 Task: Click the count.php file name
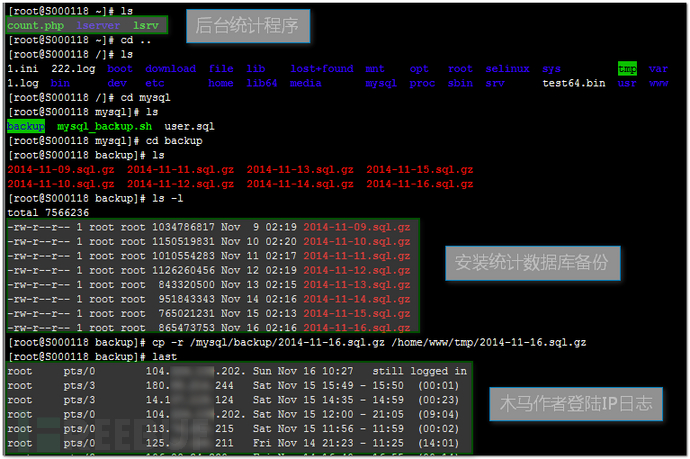point(36,26)
